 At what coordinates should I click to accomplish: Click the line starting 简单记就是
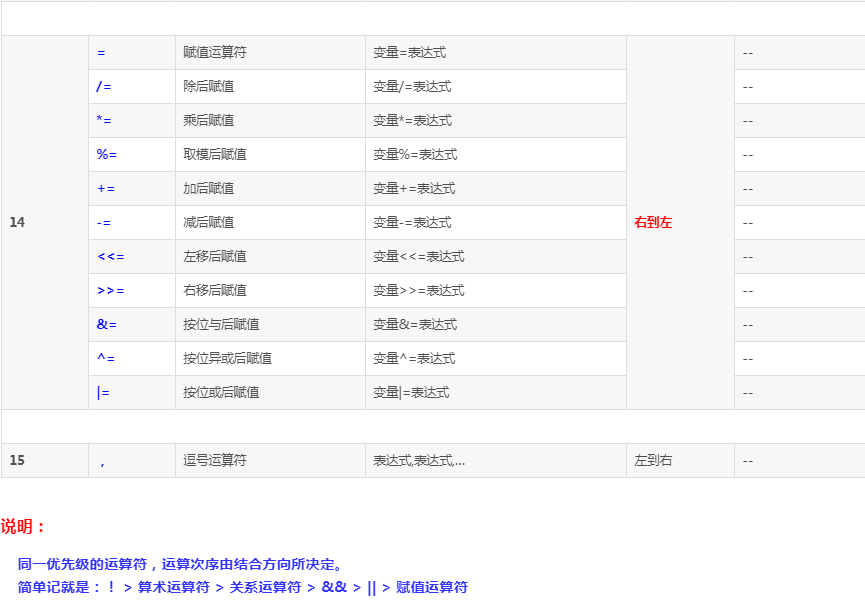coord(243,587)
